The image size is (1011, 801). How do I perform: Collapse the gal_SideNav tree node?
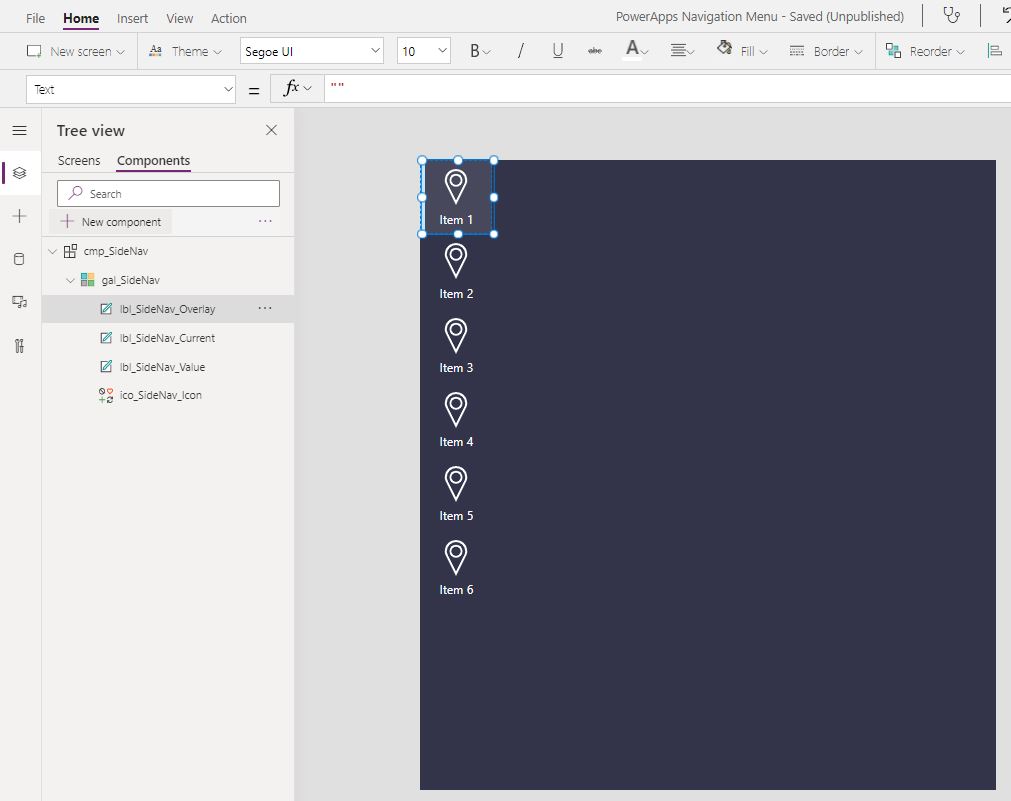tap(70, 281)
